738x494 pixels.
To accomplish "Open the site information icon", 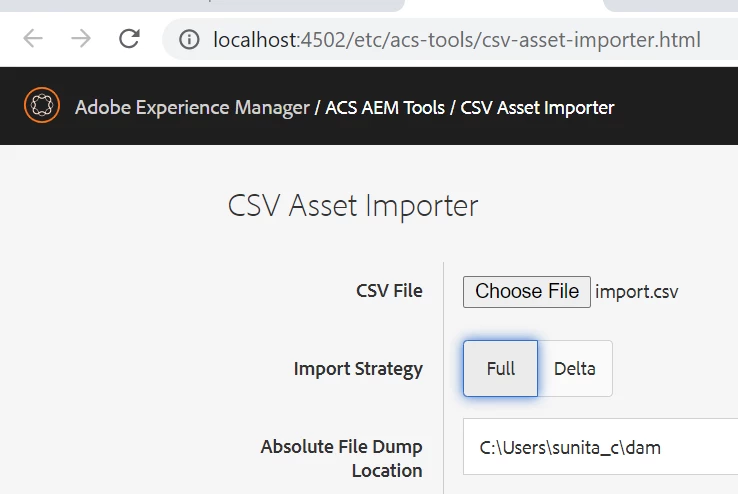I will [x=188, y=40].
